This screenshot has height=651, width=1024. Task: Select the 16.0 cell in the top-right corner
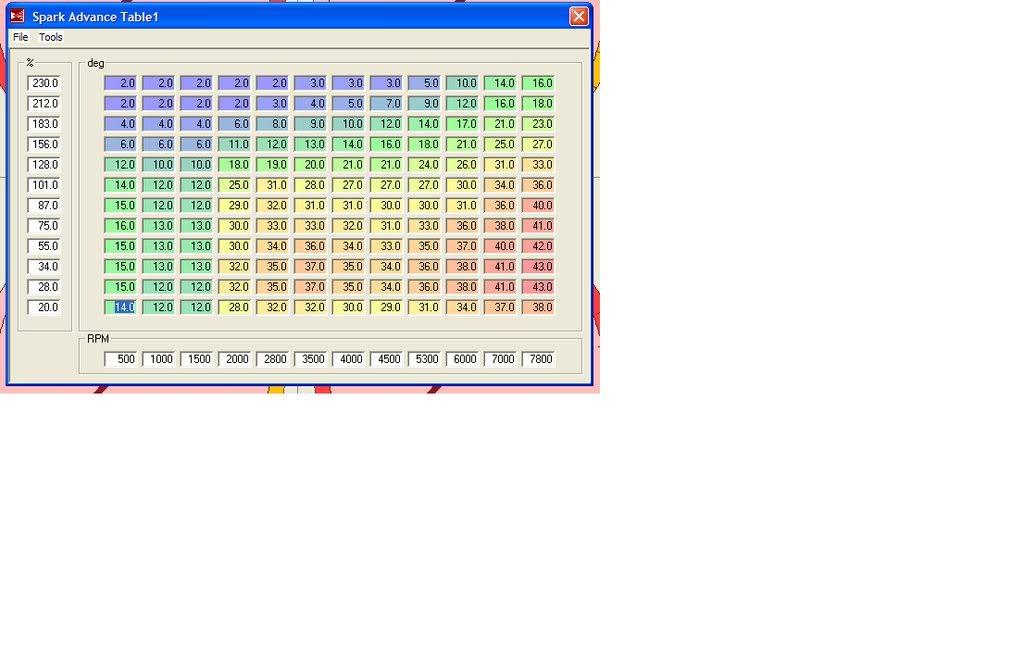pos(540,83)
